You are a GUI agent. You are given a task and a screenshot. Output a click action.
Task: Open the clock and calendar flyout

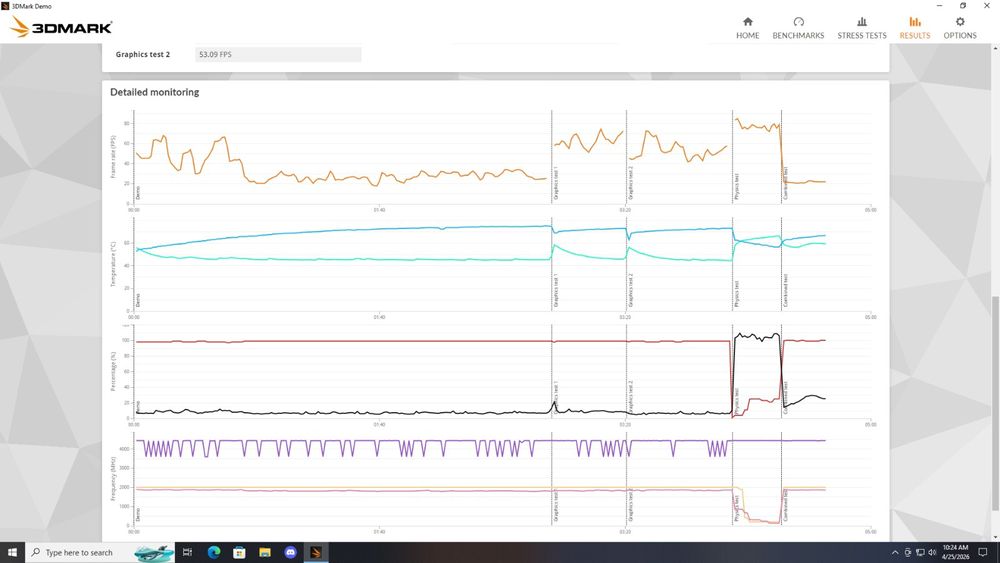point(955,552)
